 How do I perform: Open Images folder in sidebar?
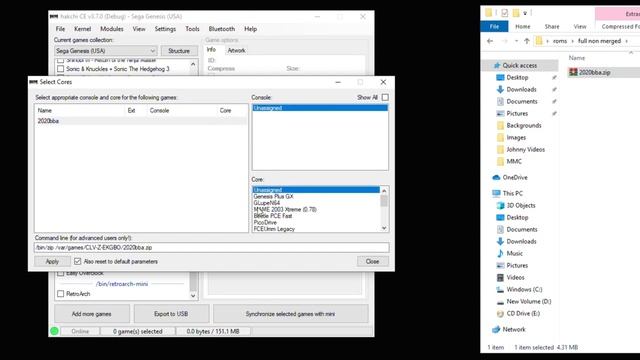click(x=516, y=138)
